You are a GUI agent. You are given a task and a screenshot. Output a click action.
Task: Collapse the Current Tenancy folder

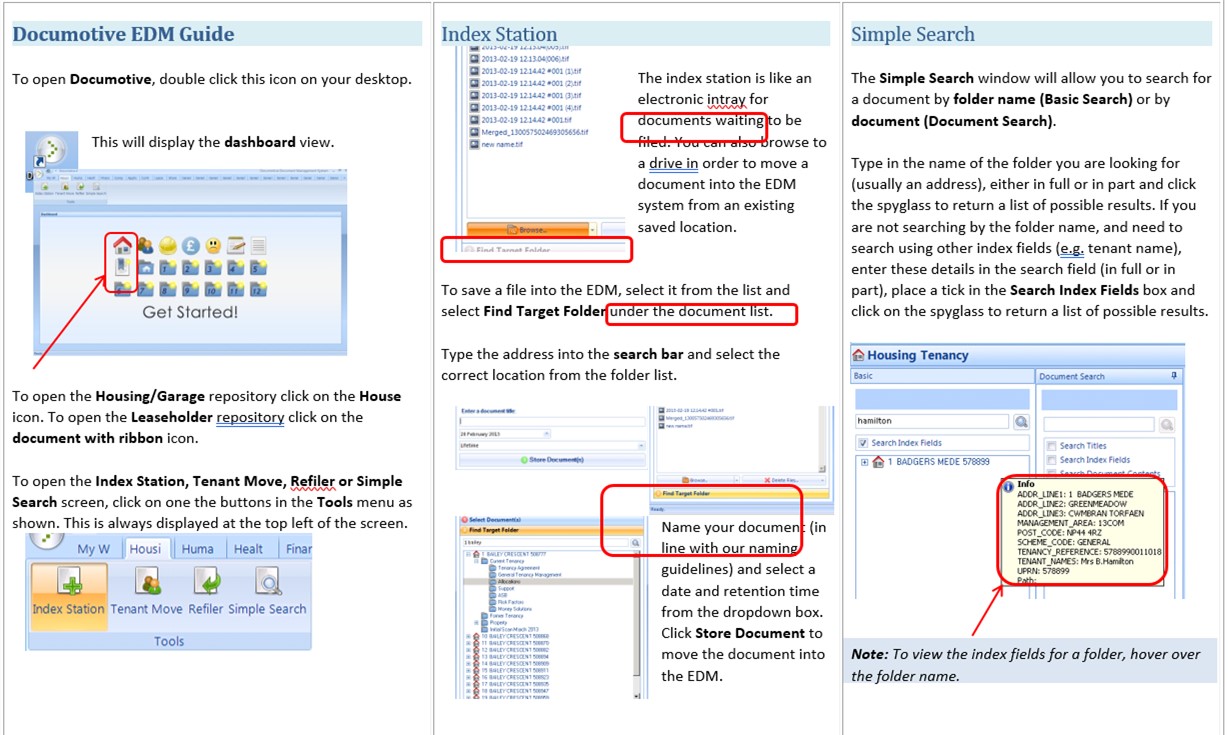pos(477,562)
